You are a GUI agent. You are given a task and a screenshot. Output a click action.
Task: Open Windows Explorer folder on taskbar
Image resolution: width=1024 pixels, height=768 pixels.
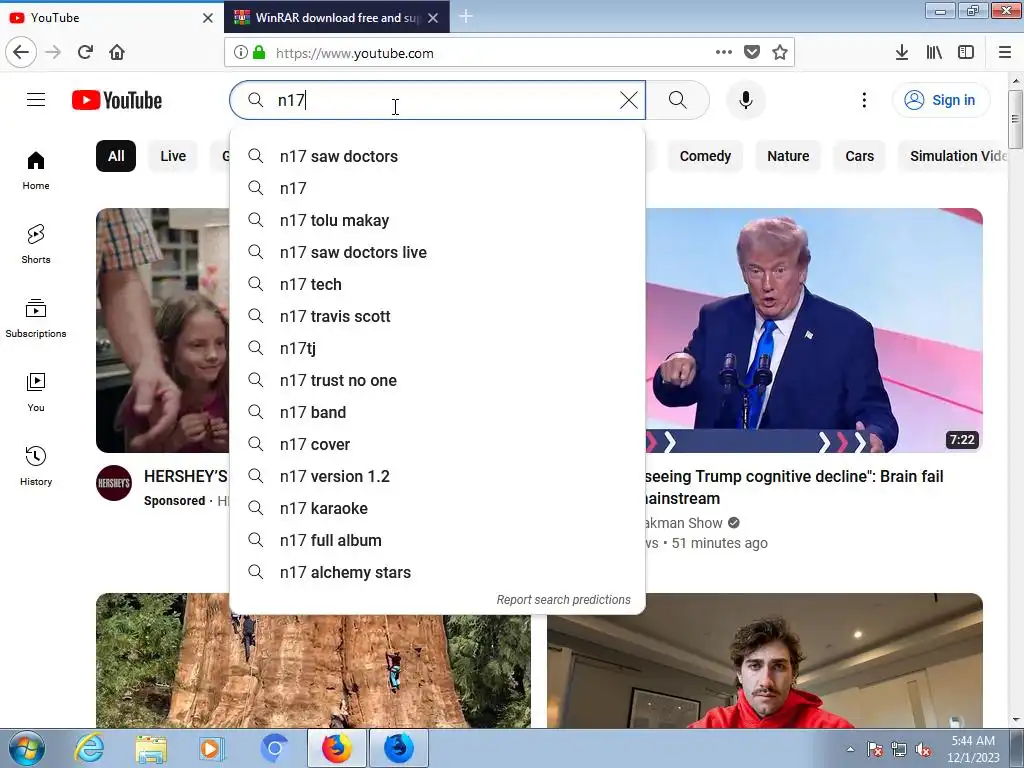151,748
